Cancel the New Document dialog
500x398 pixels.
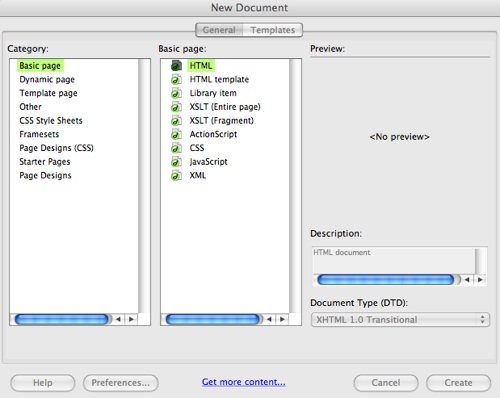(x=386, y=383)
